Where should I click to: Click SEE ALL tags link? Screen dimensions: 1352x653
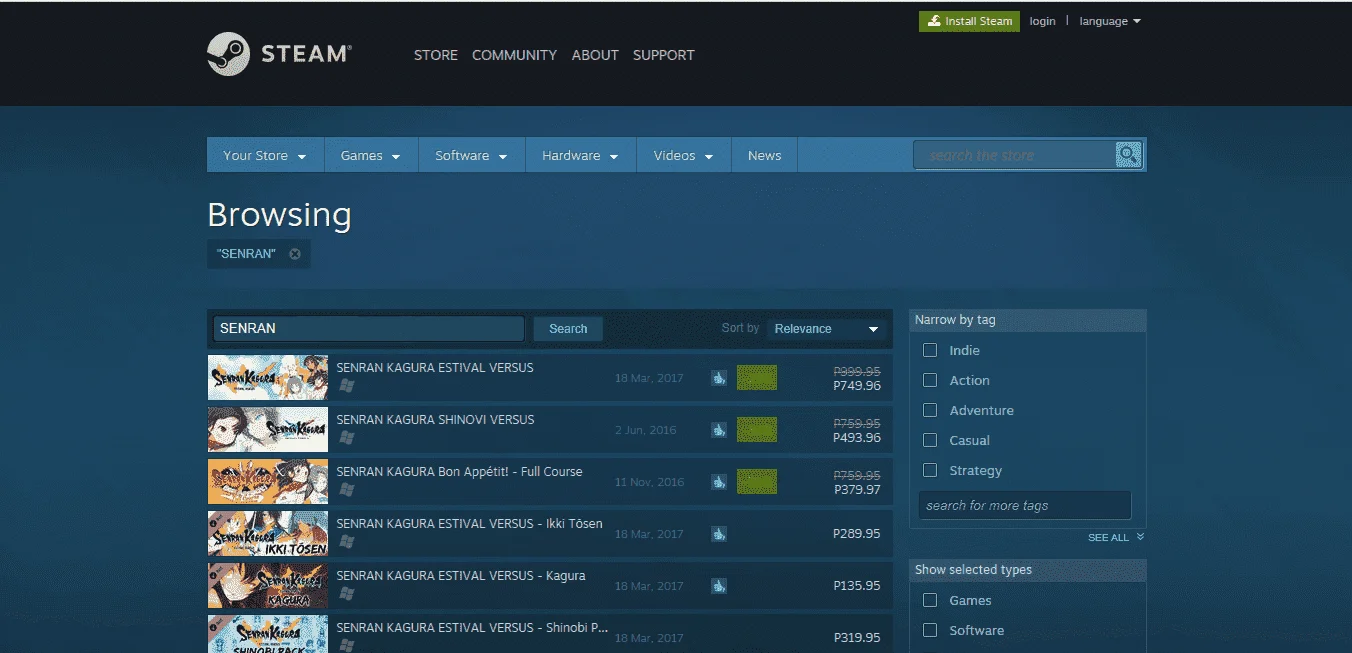(1108, 538)
